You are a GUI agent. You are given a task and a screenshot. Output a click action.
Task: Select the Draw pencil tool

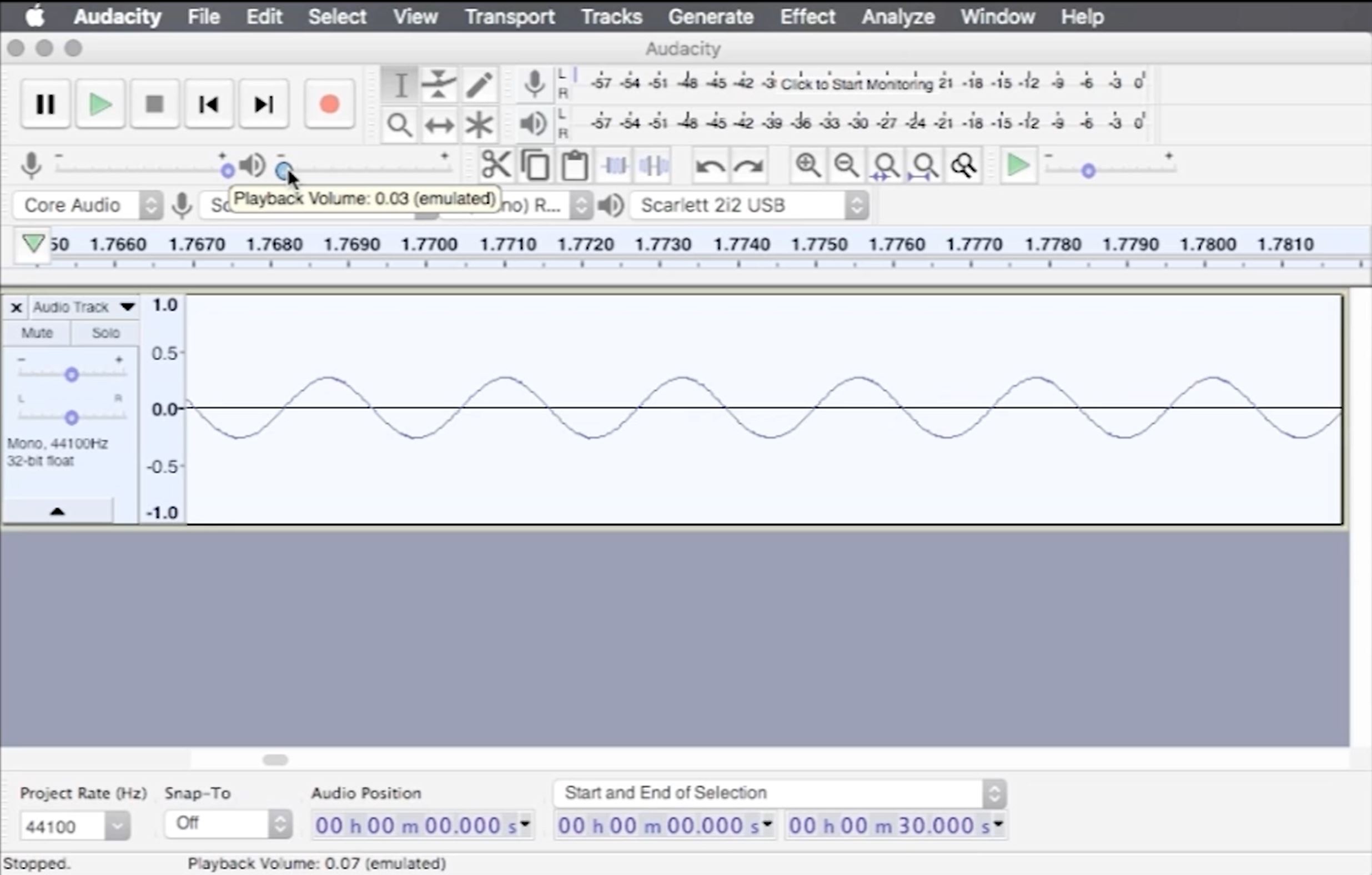tap(479, 85)
